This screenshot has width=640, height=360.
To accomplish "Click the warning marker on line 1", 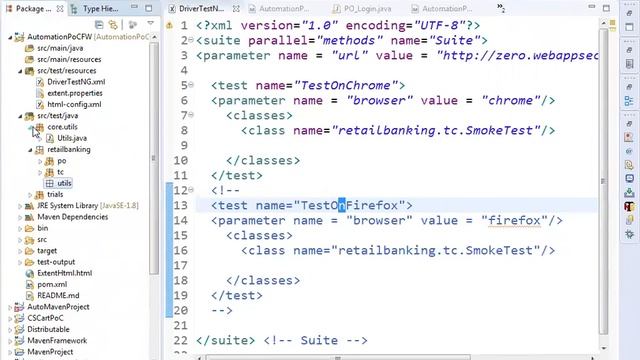I will 169,26.
